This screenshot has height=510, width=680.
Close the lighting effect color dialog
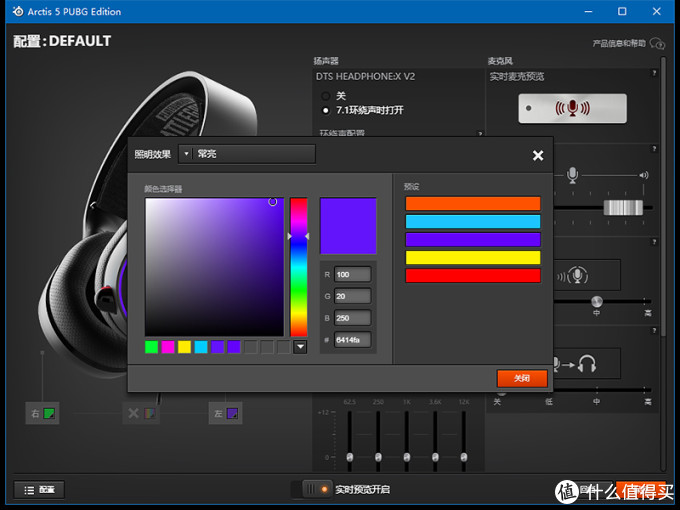point(538,155)
